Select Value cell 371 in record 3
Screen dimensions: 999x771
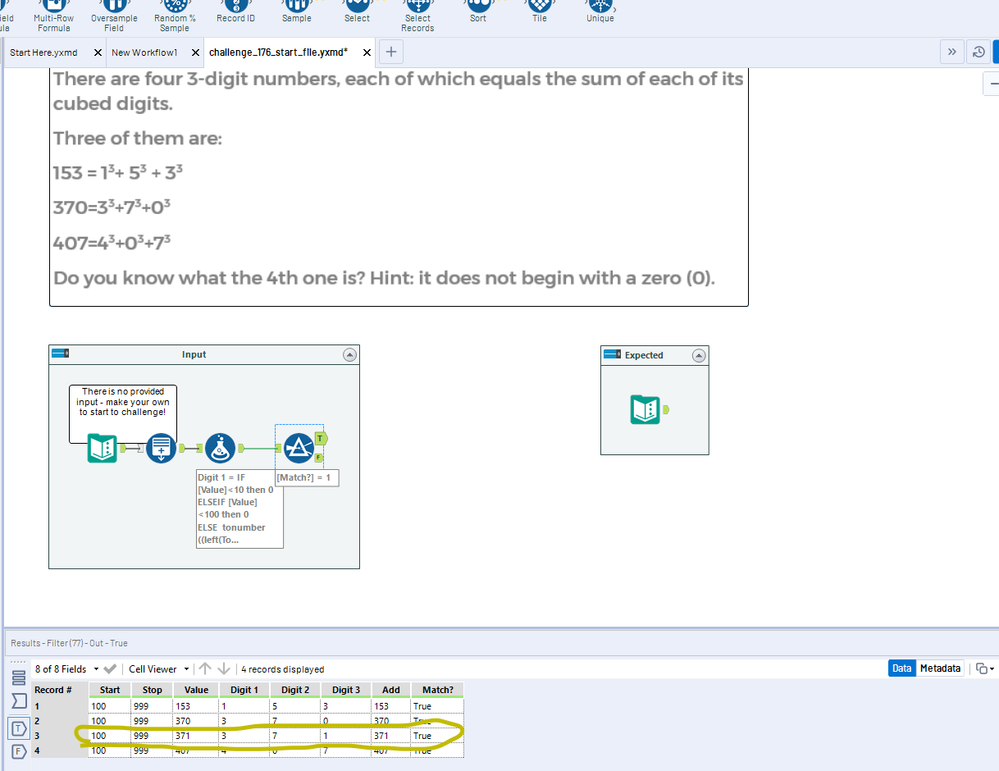pyautogui.click(x=196, y=735)
